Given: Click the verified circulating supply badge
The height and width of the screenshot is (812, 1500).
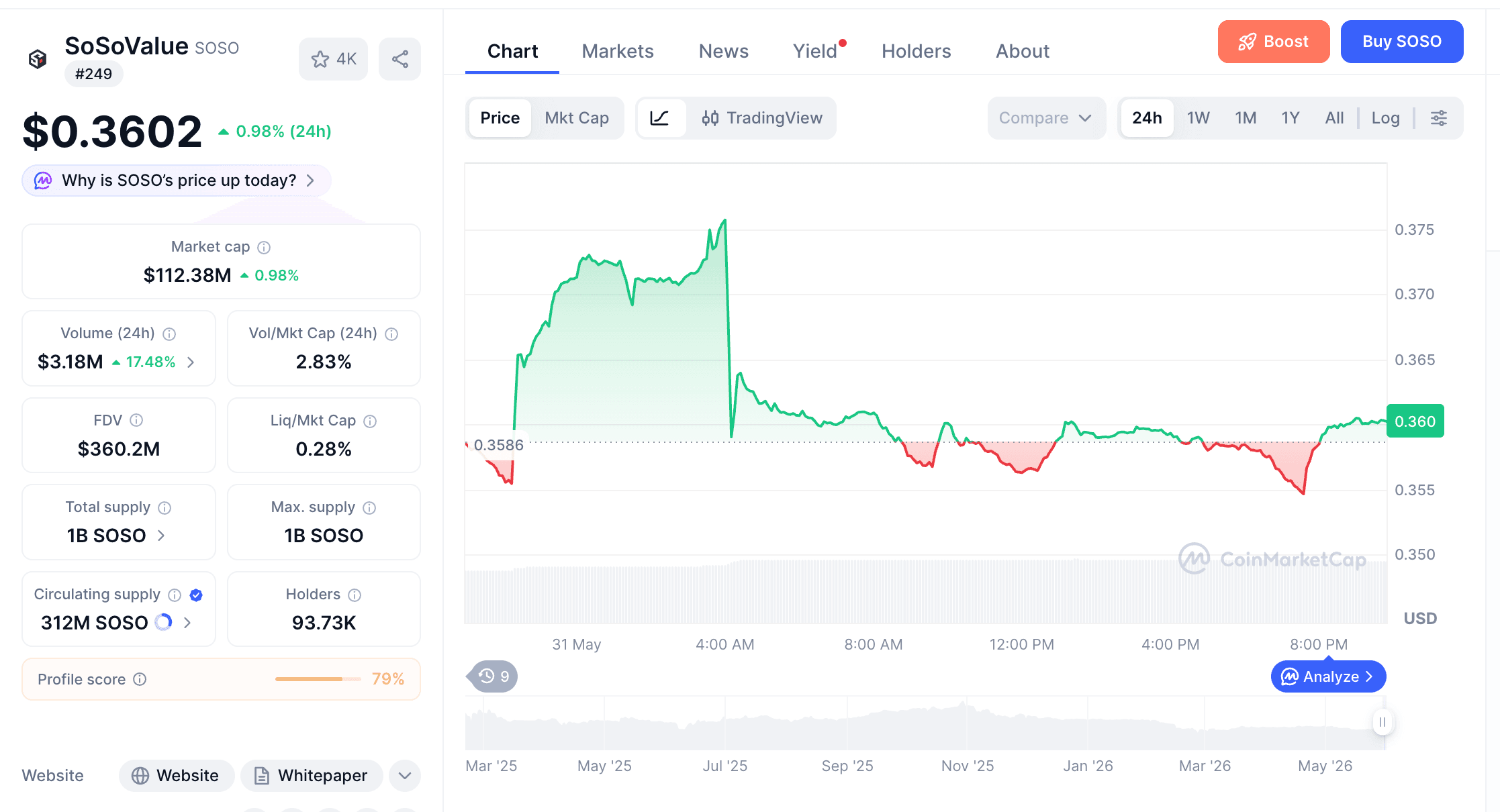Looking at the screenshot, I should tap(196, 595).
